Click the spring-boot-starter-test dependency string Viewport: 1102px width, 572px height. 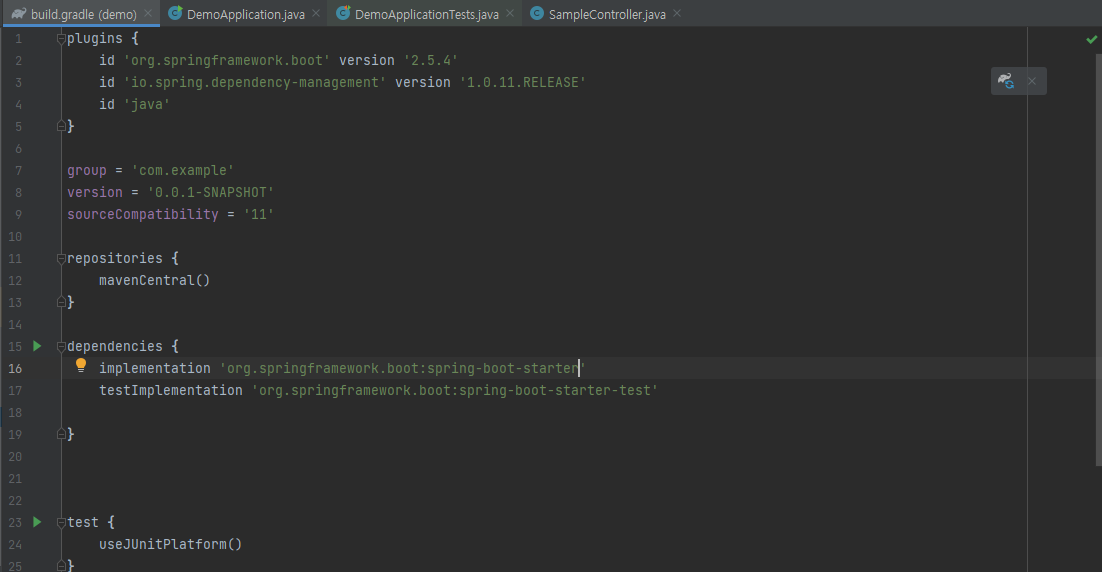(x=455, y=390)
